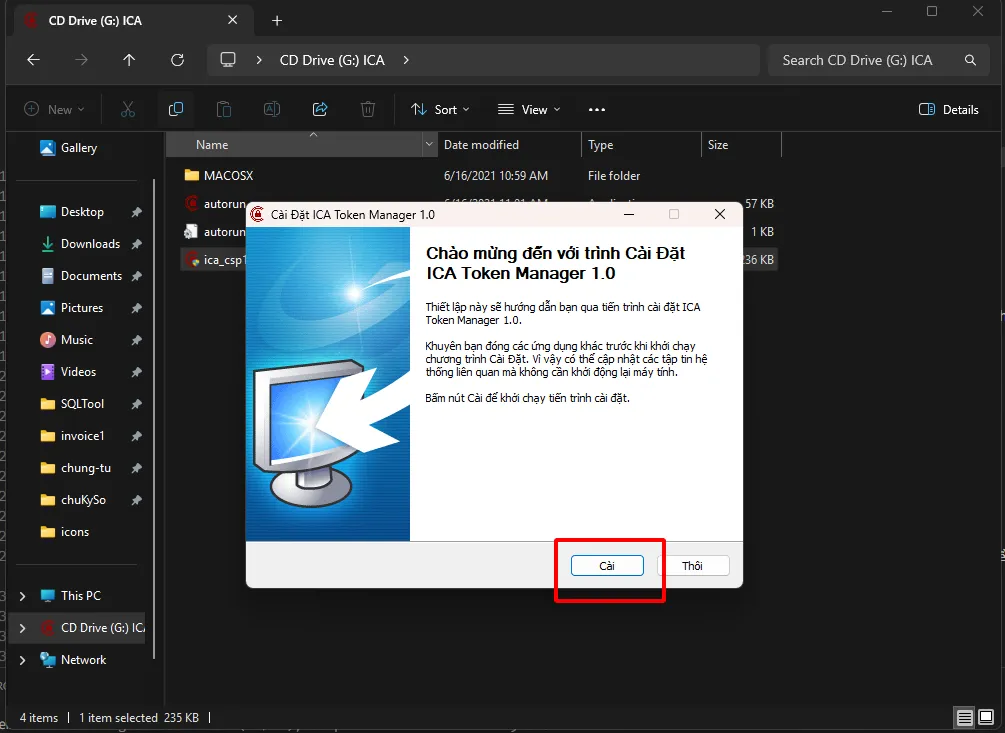Click the pin icon beside Downloads
Image resolution: width=1005 pixels, height=733 pixels.
(137, 244)
